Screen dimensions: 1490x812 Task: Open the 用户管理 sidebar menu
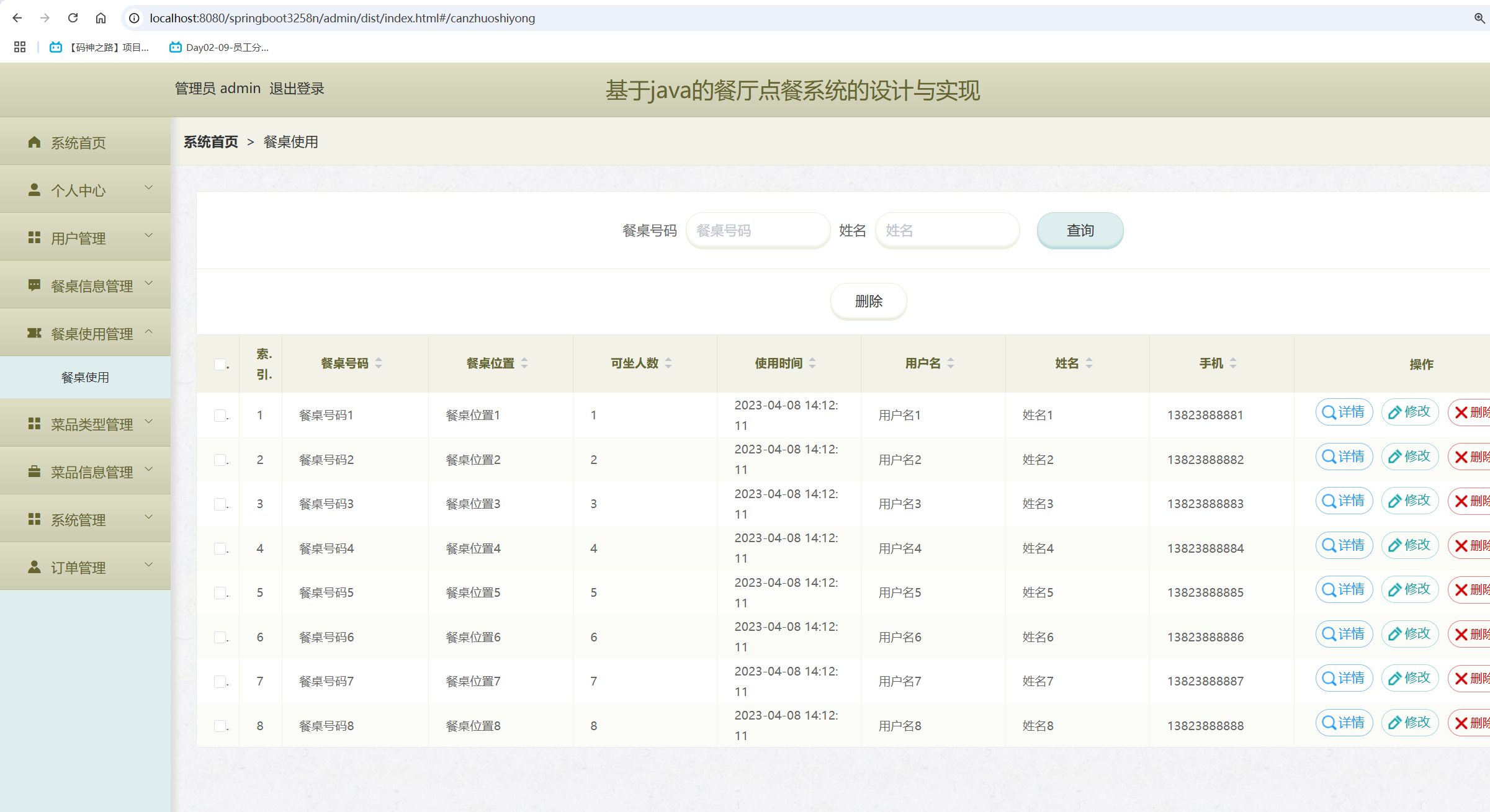(85, 238)
